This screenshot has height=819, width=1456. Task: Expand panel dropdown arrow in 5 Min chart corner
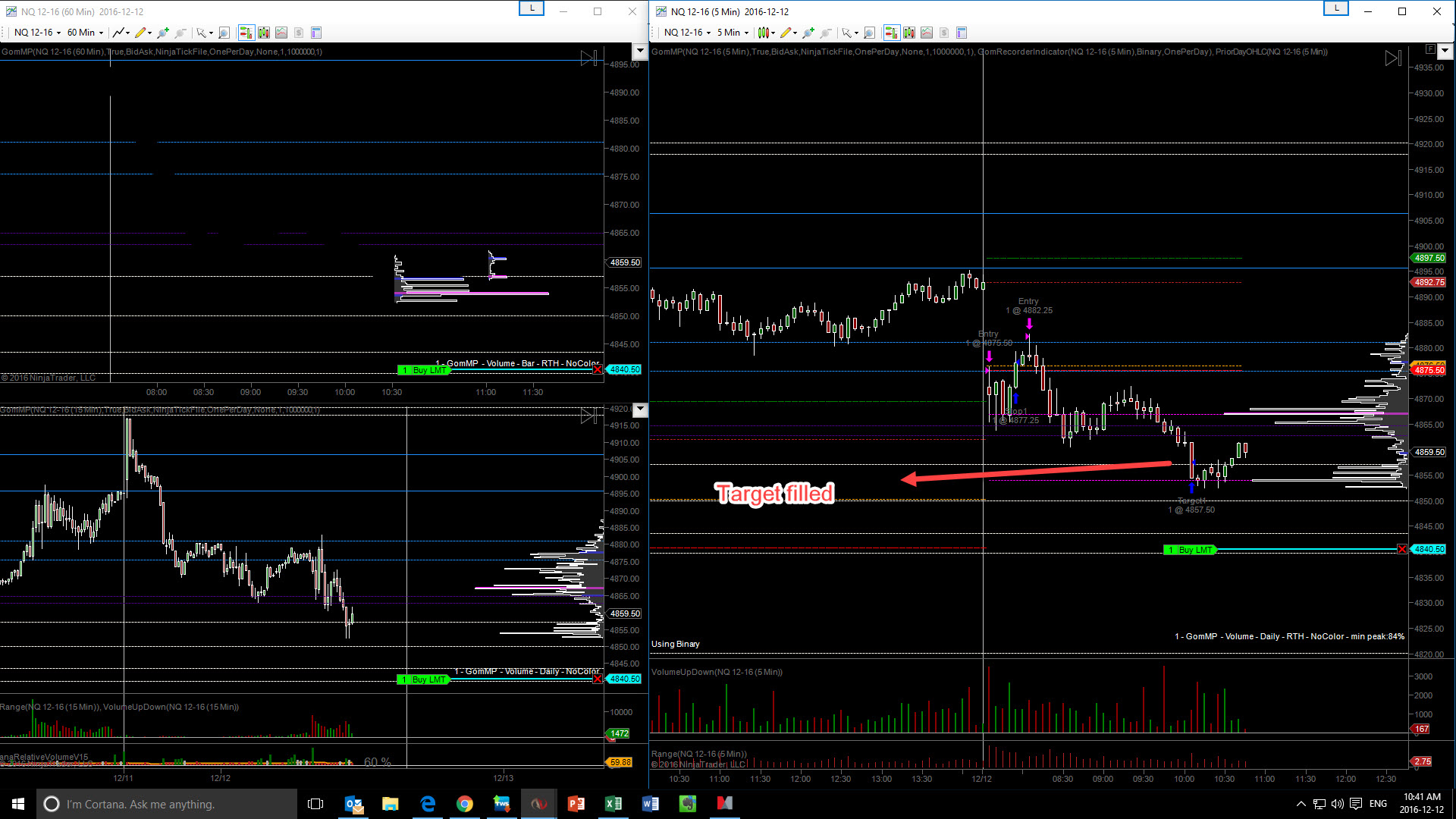tap(1445, 52)
